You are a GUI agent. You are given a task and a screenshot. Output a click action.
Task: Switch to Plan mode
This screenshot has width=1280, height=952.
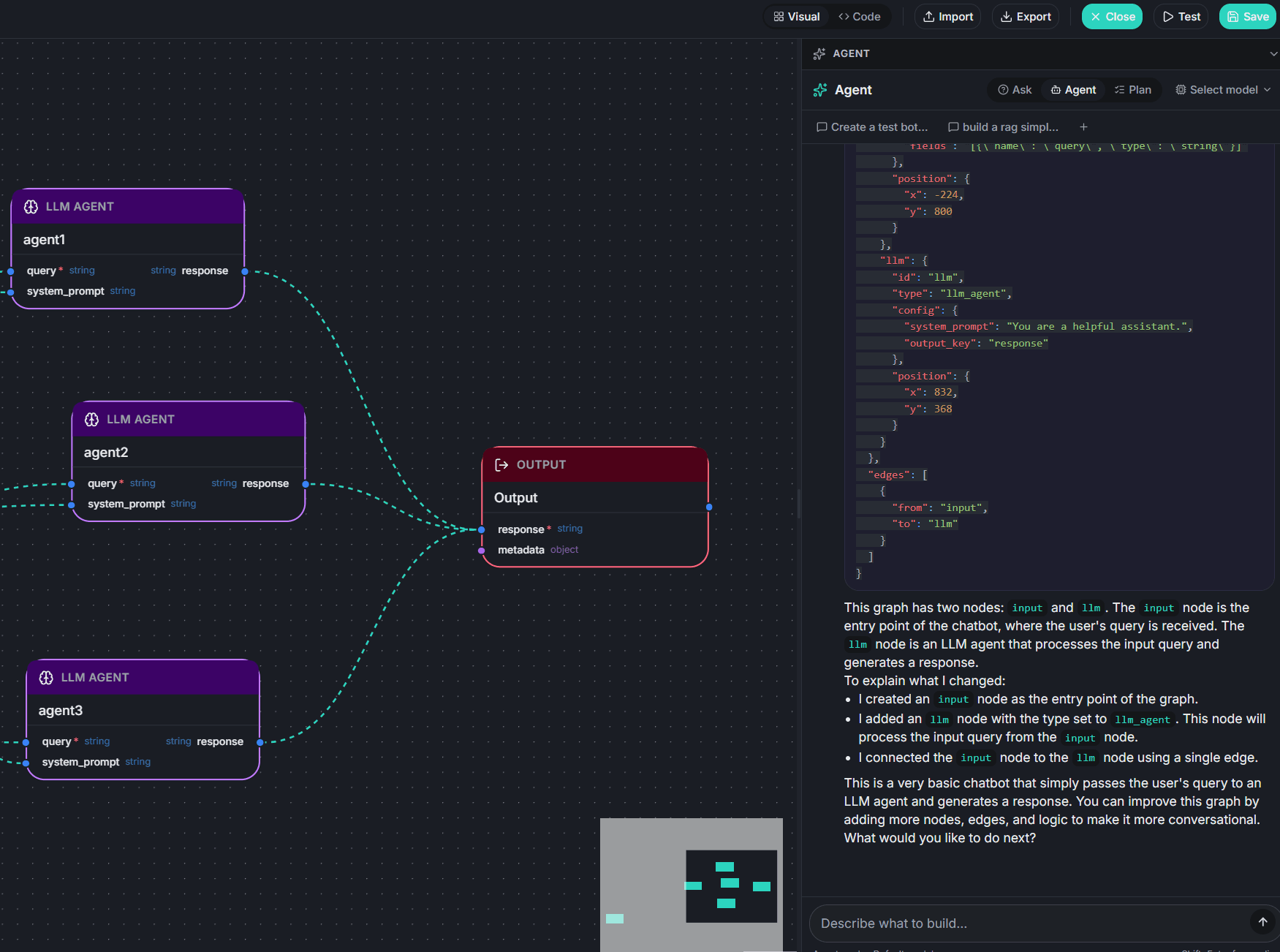1132,89
